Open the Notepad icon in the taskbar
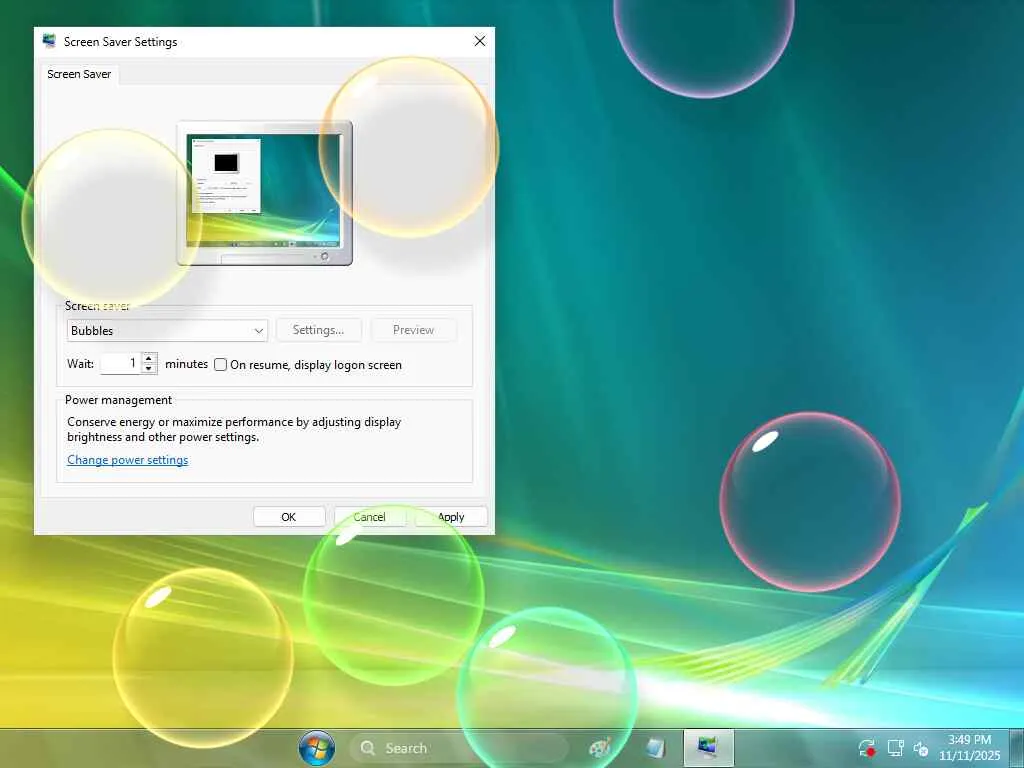 [654, 748]
